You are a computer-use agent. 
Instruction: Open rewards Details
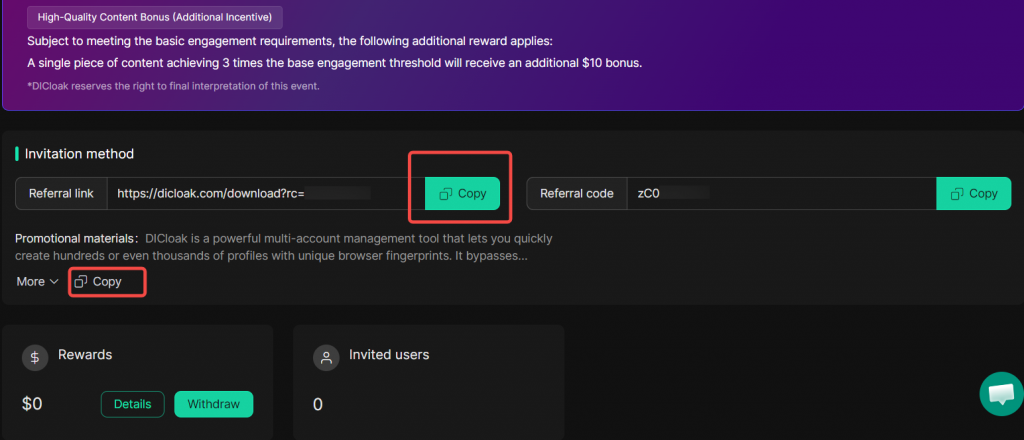coord(133,404)
